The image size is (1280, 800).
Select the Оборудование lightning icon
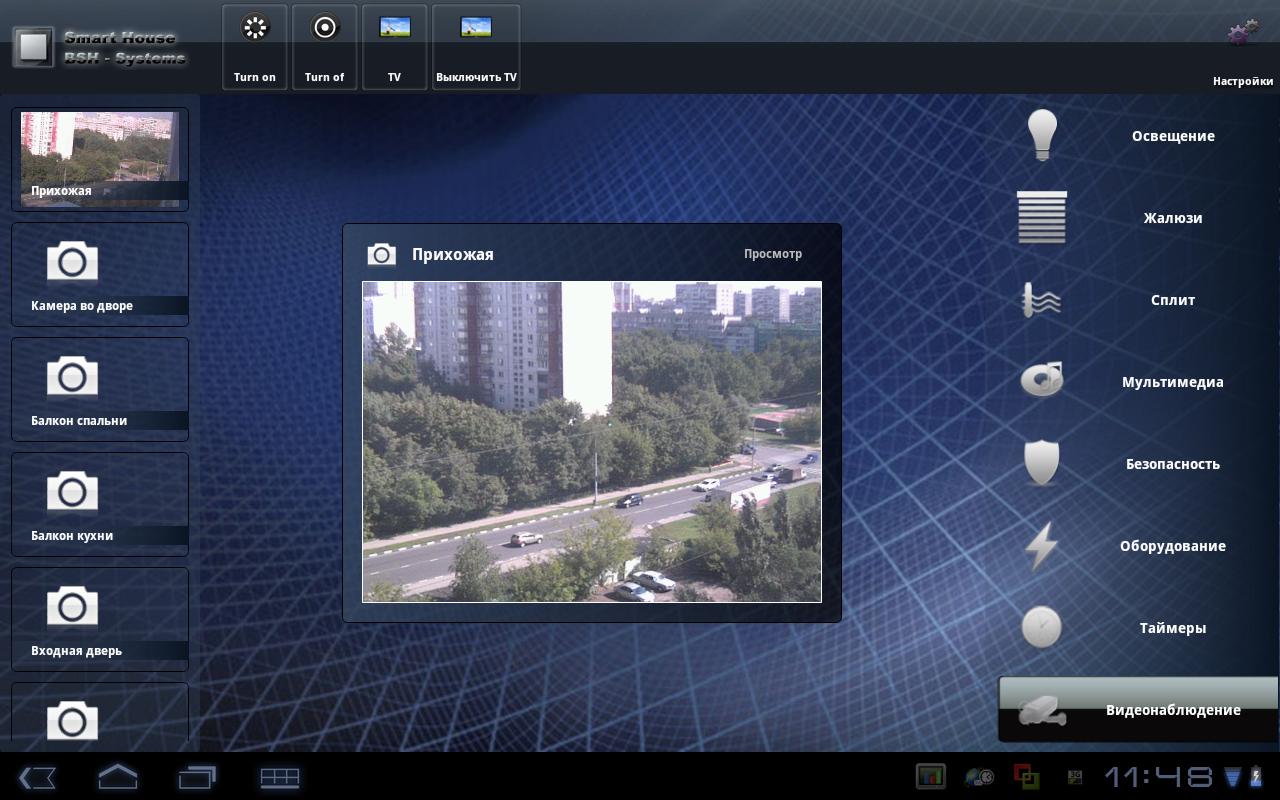pos(1041,546)
